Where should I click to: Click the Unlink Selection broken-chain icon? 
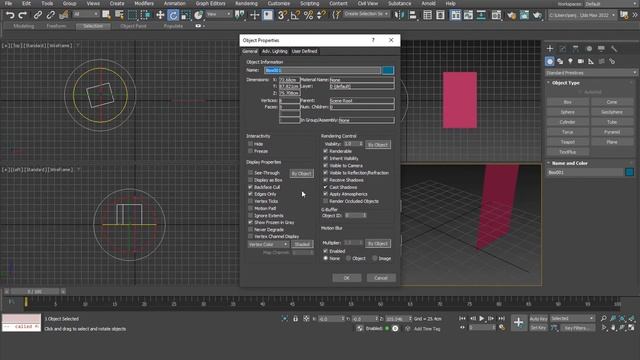tap(51, 15)
